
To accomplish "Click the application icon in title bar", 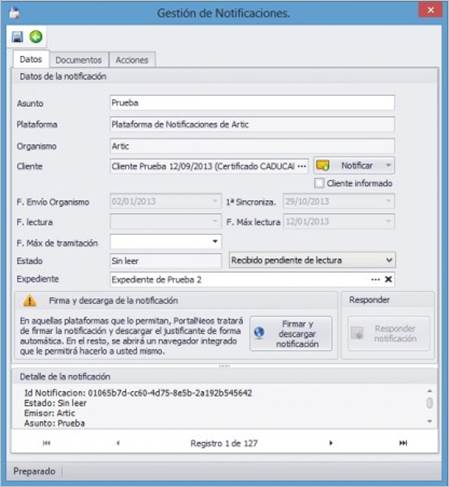I will click(x=14, y=13).
